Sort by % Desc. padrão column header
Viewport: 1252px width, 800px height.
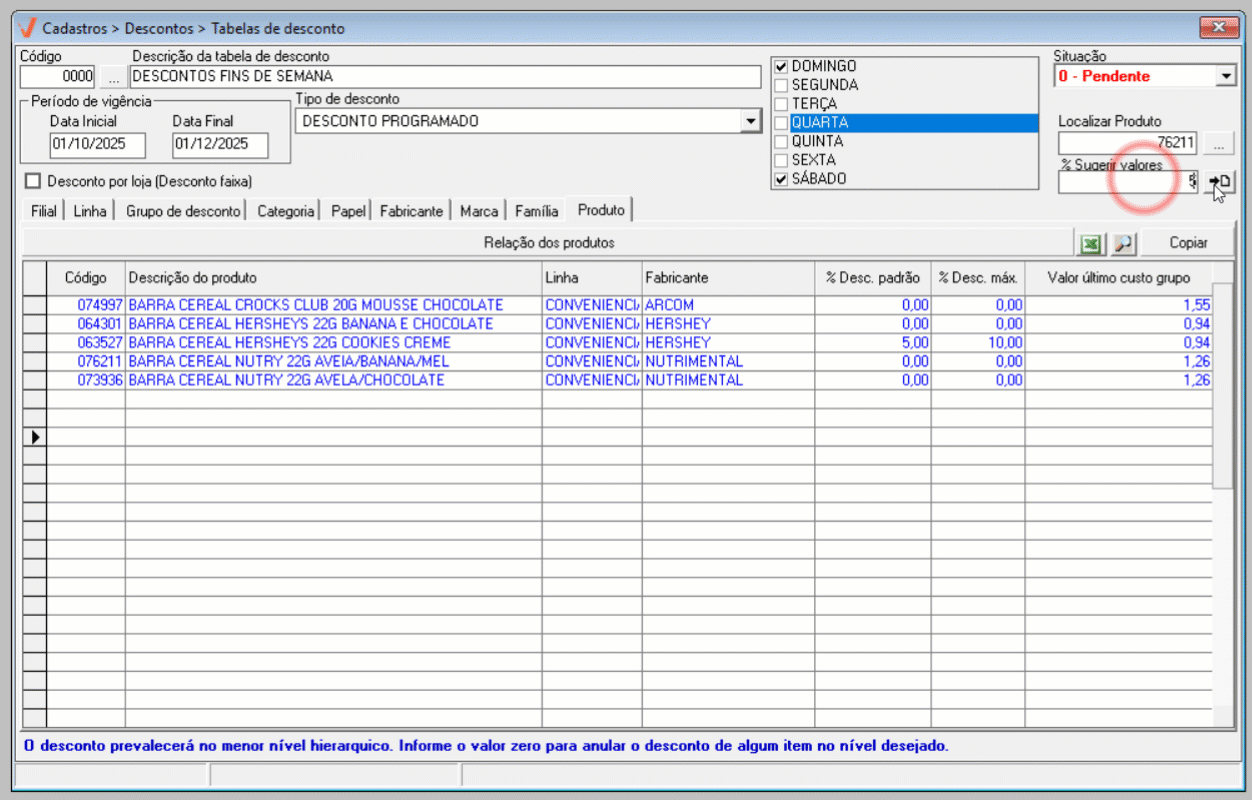pyautogui.click(x=872, y=277)
